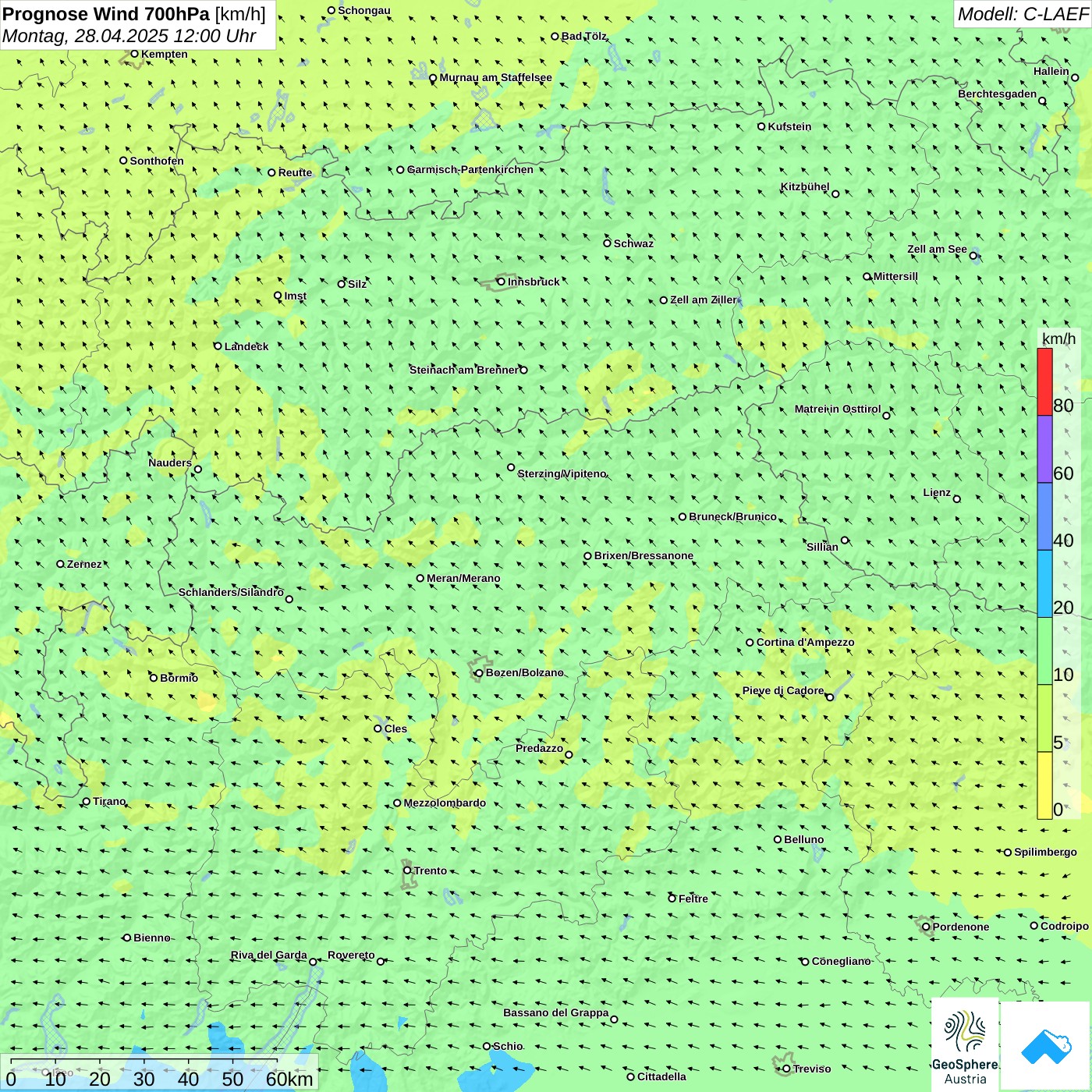Click the Bad Tölz label
The height and width of the screenshot is (1092, 1092).
[x=583, y=36]
